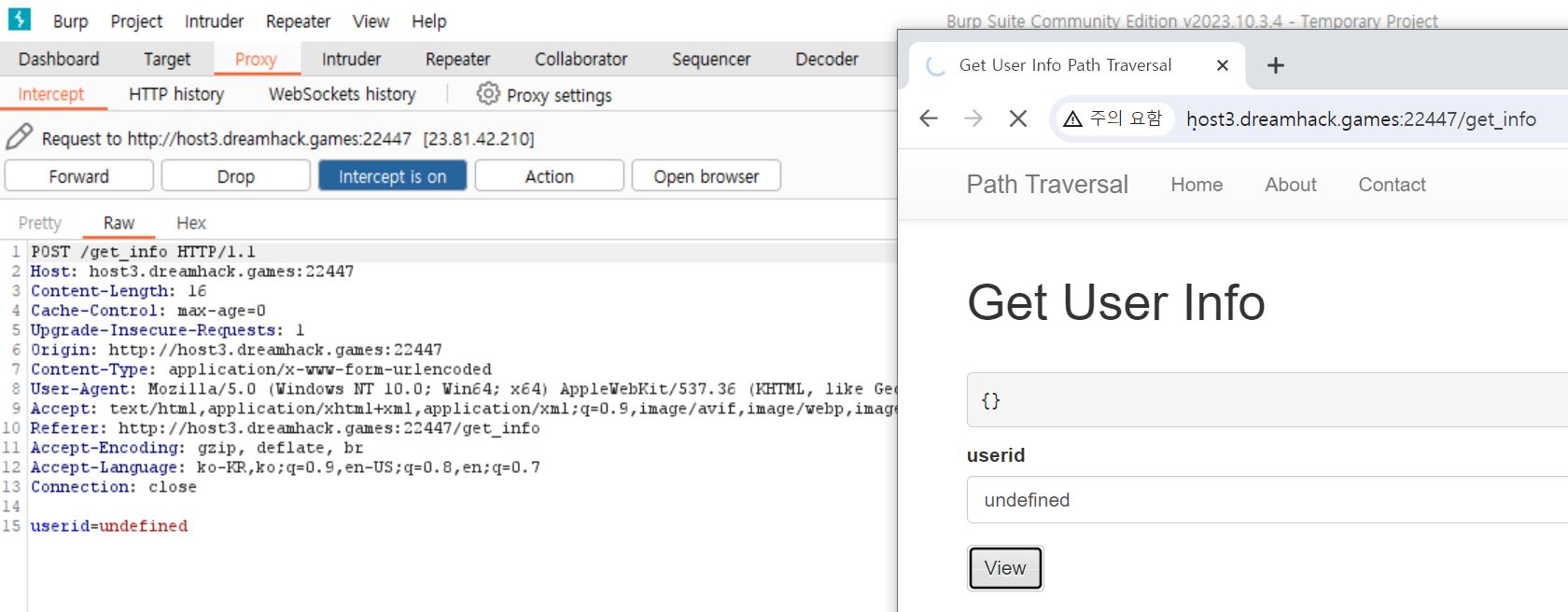Switch to Pretty view of request
This screenshot has width=1568, height=612.
[x=39, y=223]
